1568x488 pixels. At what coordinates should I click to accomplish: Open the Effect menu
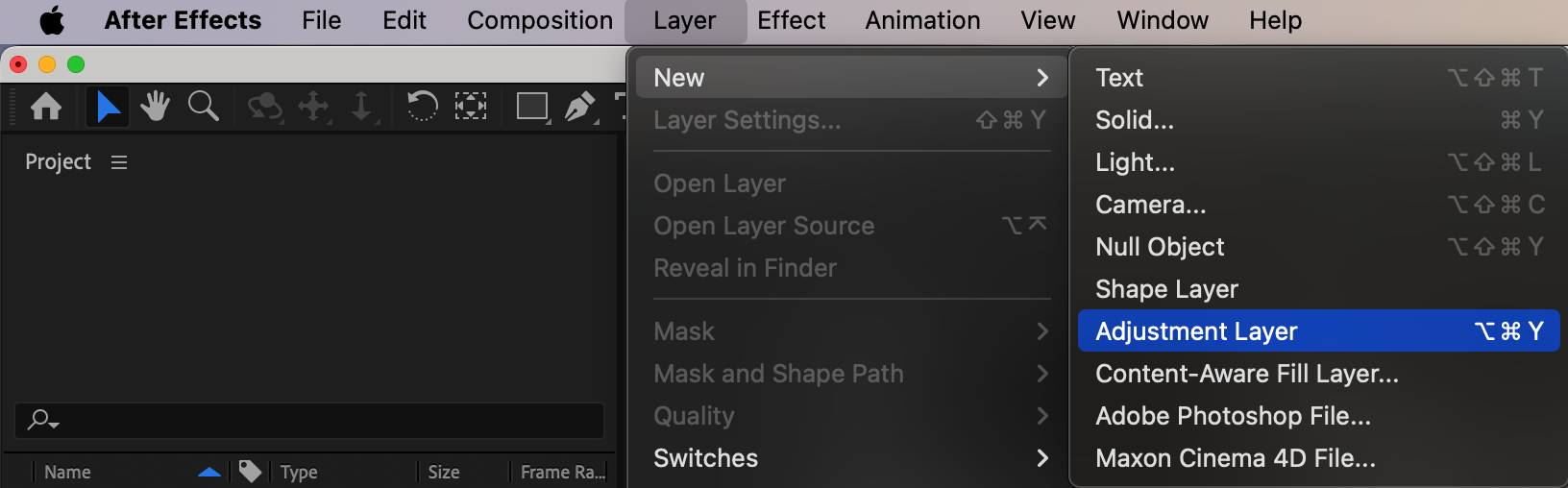point(791,20)
